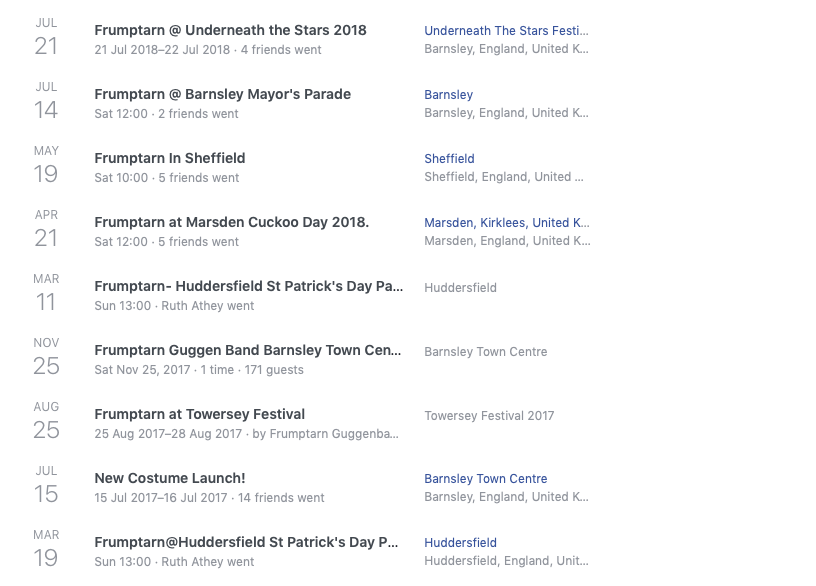Click the NOV 25 date badge
Image resolution: width=816 pixels, height=586 pixels.
(46, 357)
